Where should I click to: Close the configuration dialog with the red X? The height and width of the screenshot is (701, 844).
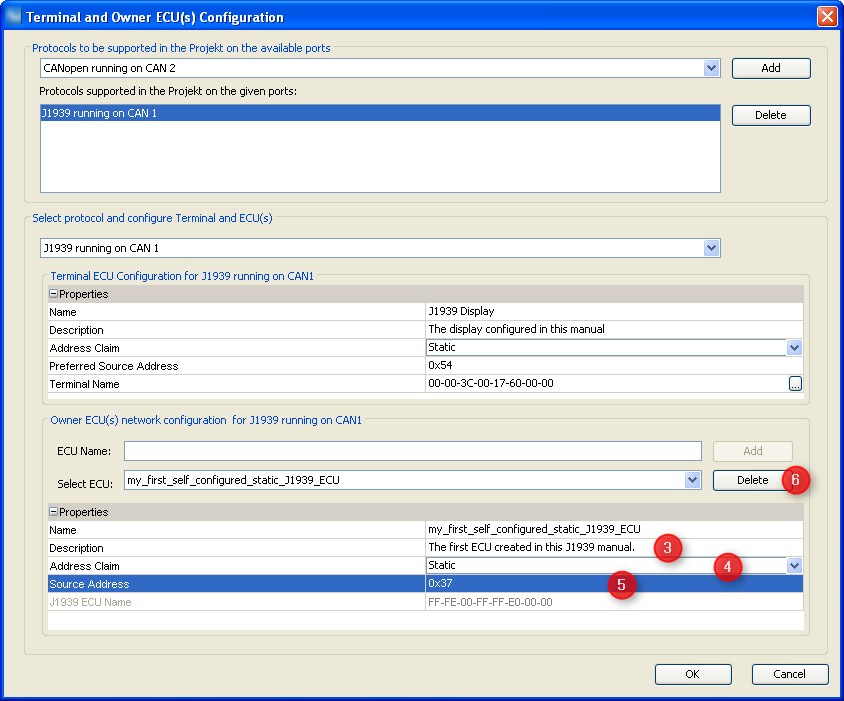827,16
